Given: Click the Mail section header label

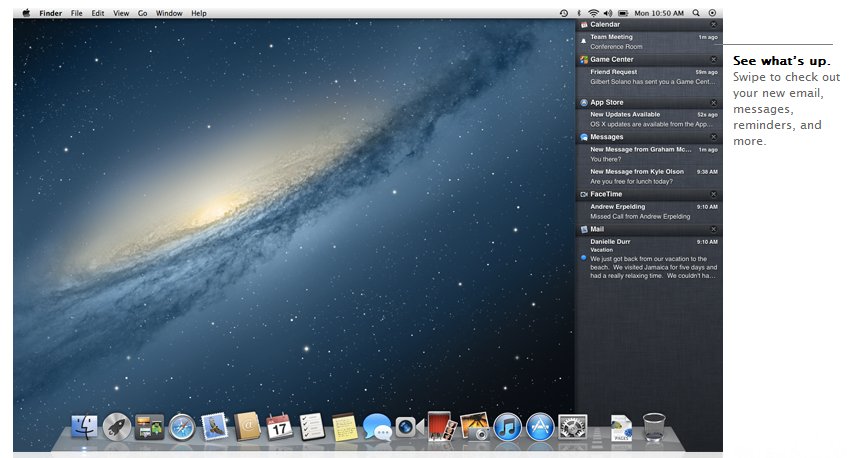Looking at the screenshot, I should [x=597, y=229].
